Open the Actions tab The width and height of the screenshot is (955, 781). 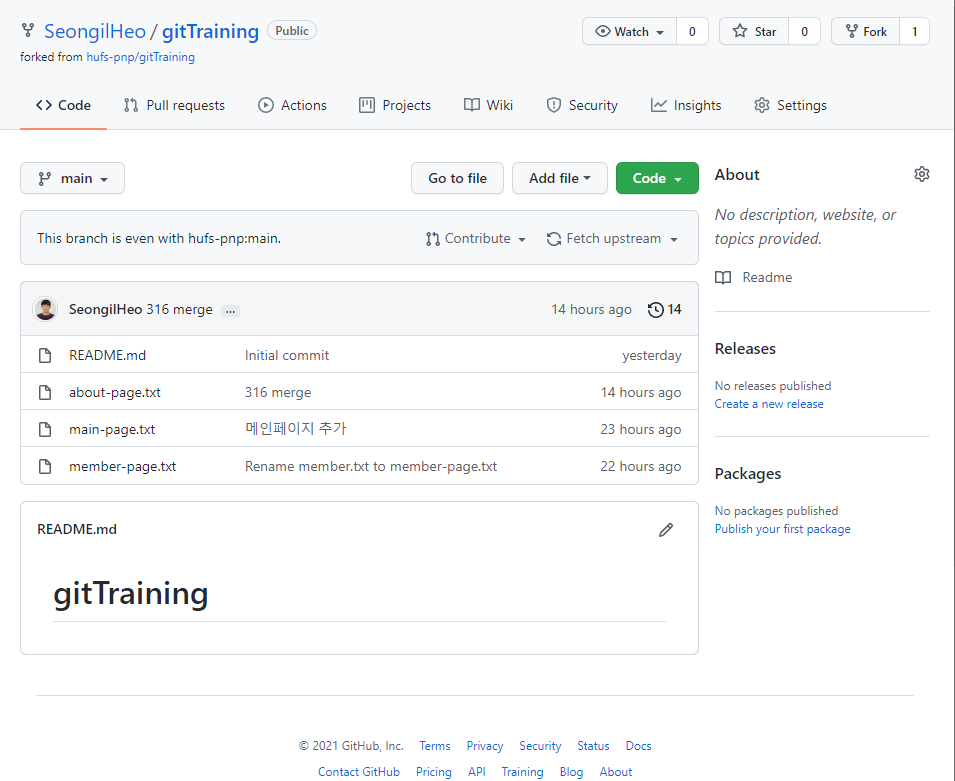292,105
